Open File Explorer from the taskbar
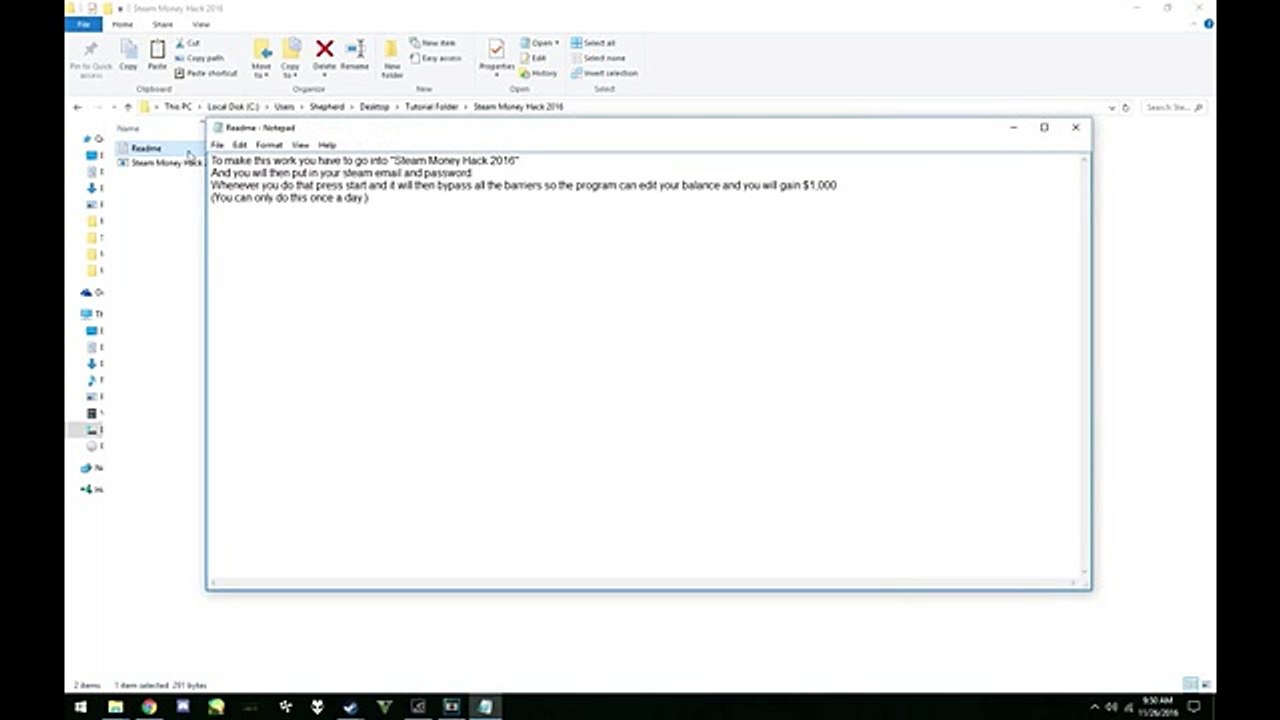Viewport: 1280px width, 720px height. coord(115,707)
